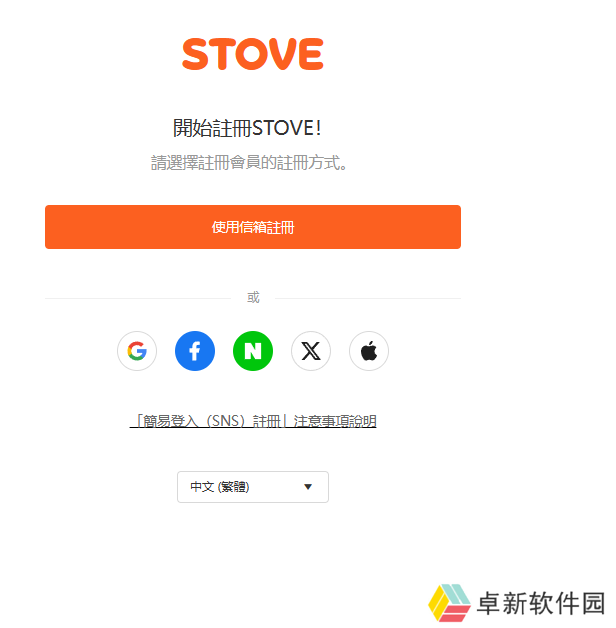Select the green Naver login icon

253,351
